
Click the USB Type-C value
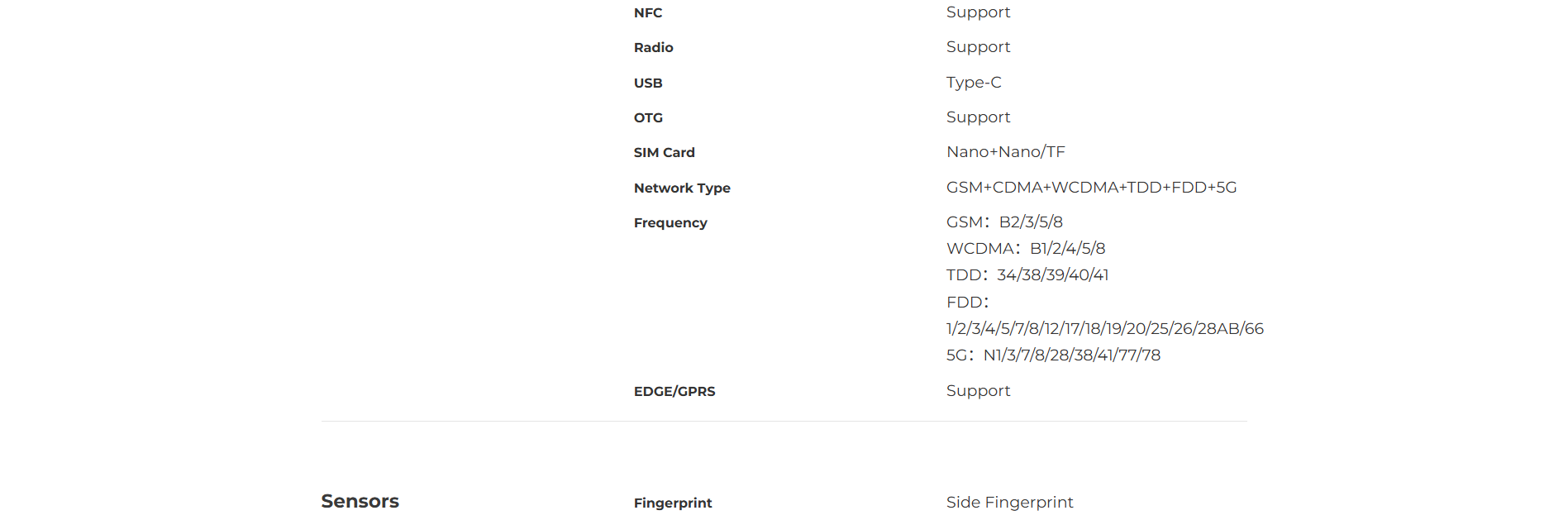tap(974, 83)
